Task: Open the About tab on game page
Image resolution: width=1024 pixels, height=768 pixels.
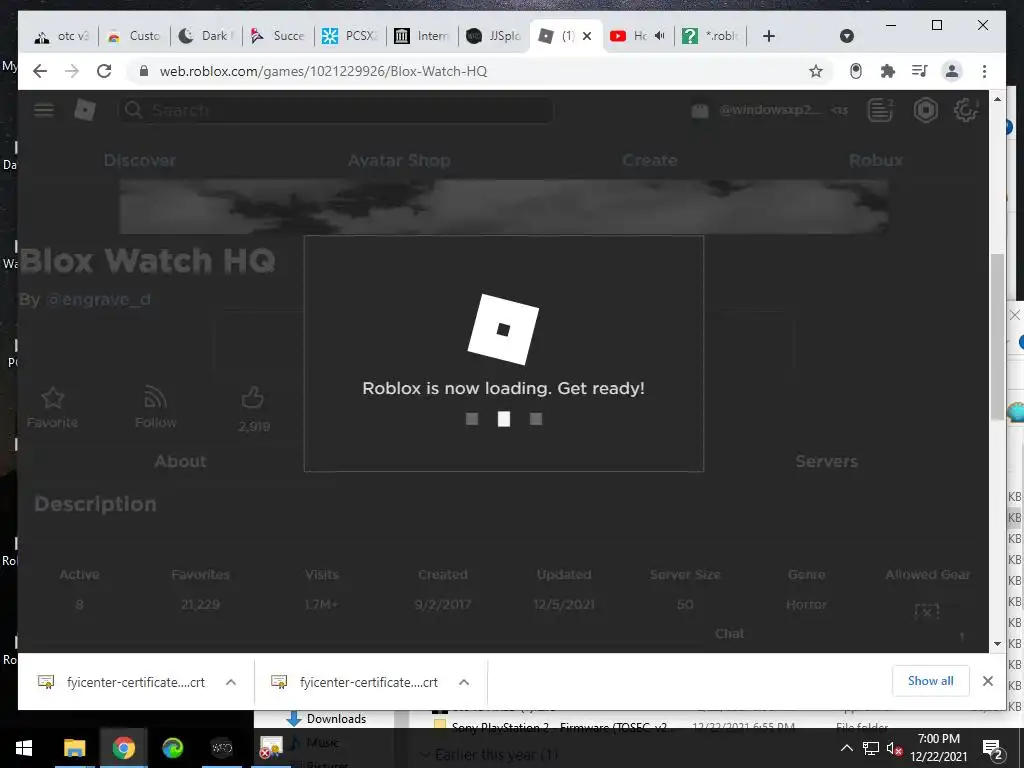Action: click(180, 461)
